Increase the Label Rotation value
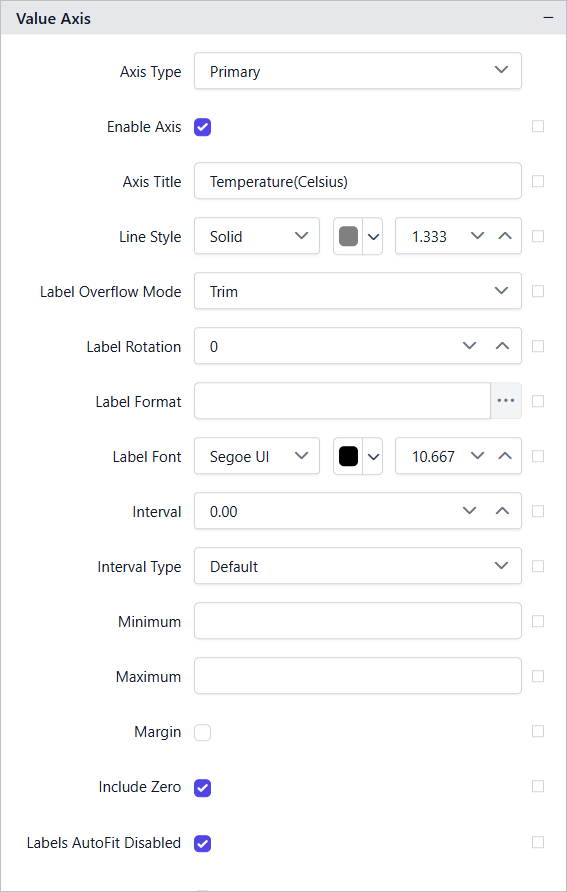Screen dimensions: 567x892 pos(502,346)
